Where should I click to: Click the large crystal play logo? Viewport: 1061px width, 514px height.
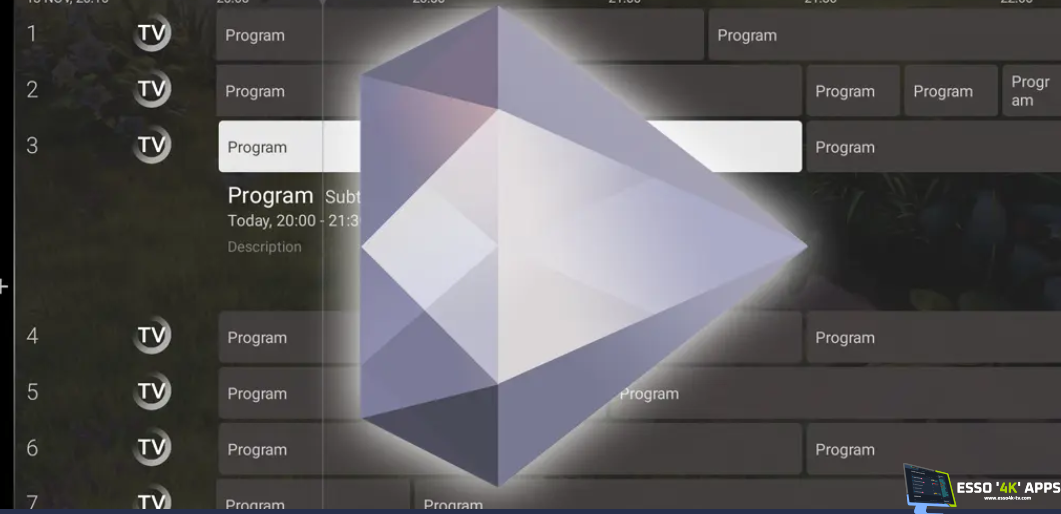pyautogui.click(x=560, y=250)
